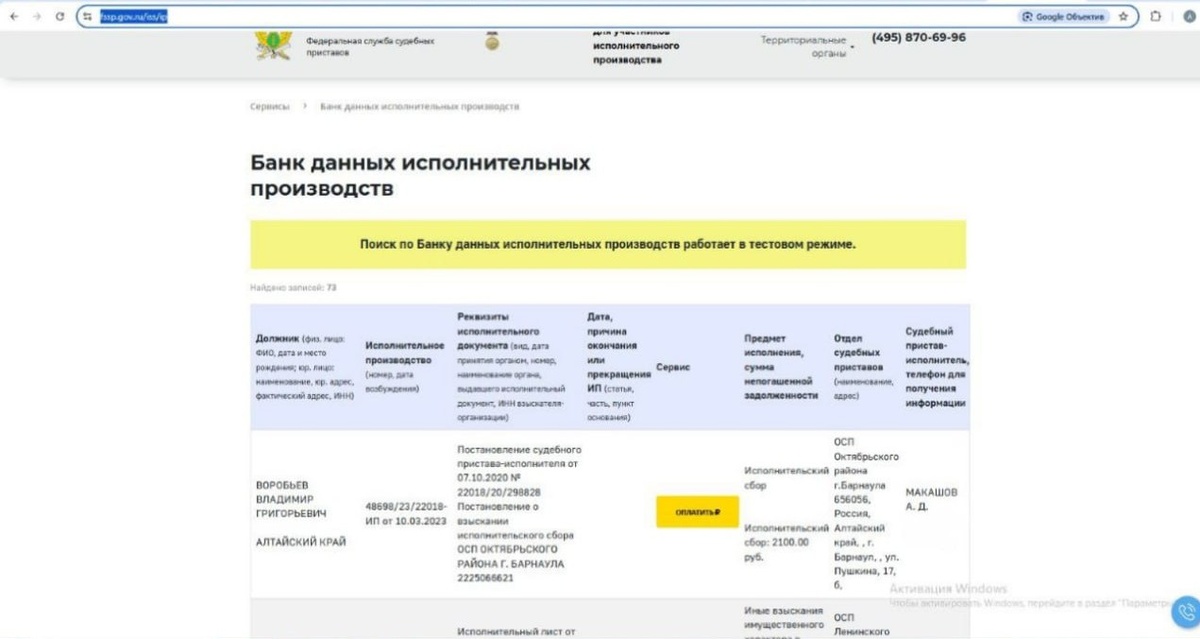Click phone number (495) 870-69-96
1200x639 pixels.
point(919,38)
